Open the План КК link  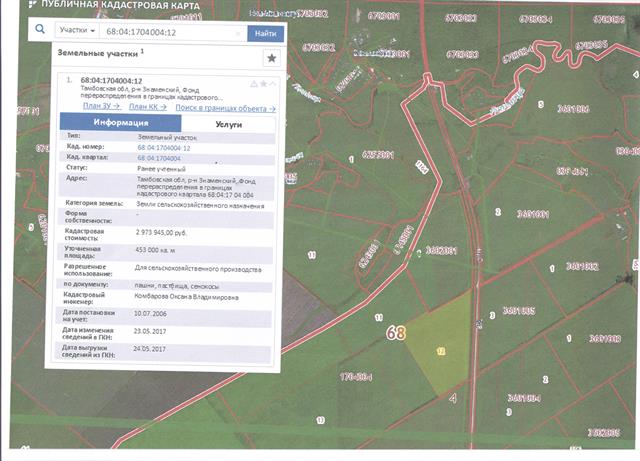pos(149,106)
